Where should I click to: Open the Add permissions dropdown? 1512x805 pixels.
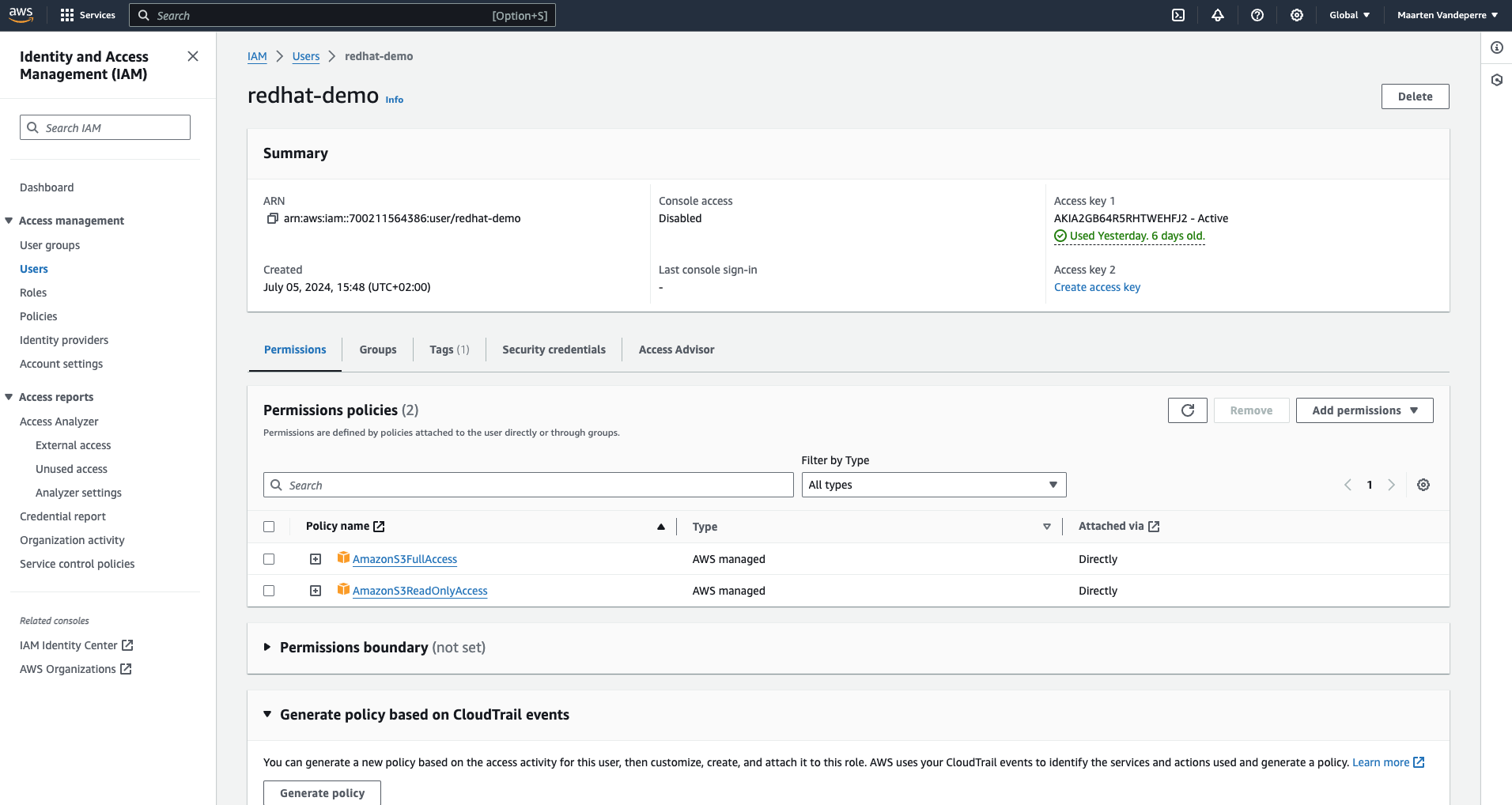[x=1365, y=410]
